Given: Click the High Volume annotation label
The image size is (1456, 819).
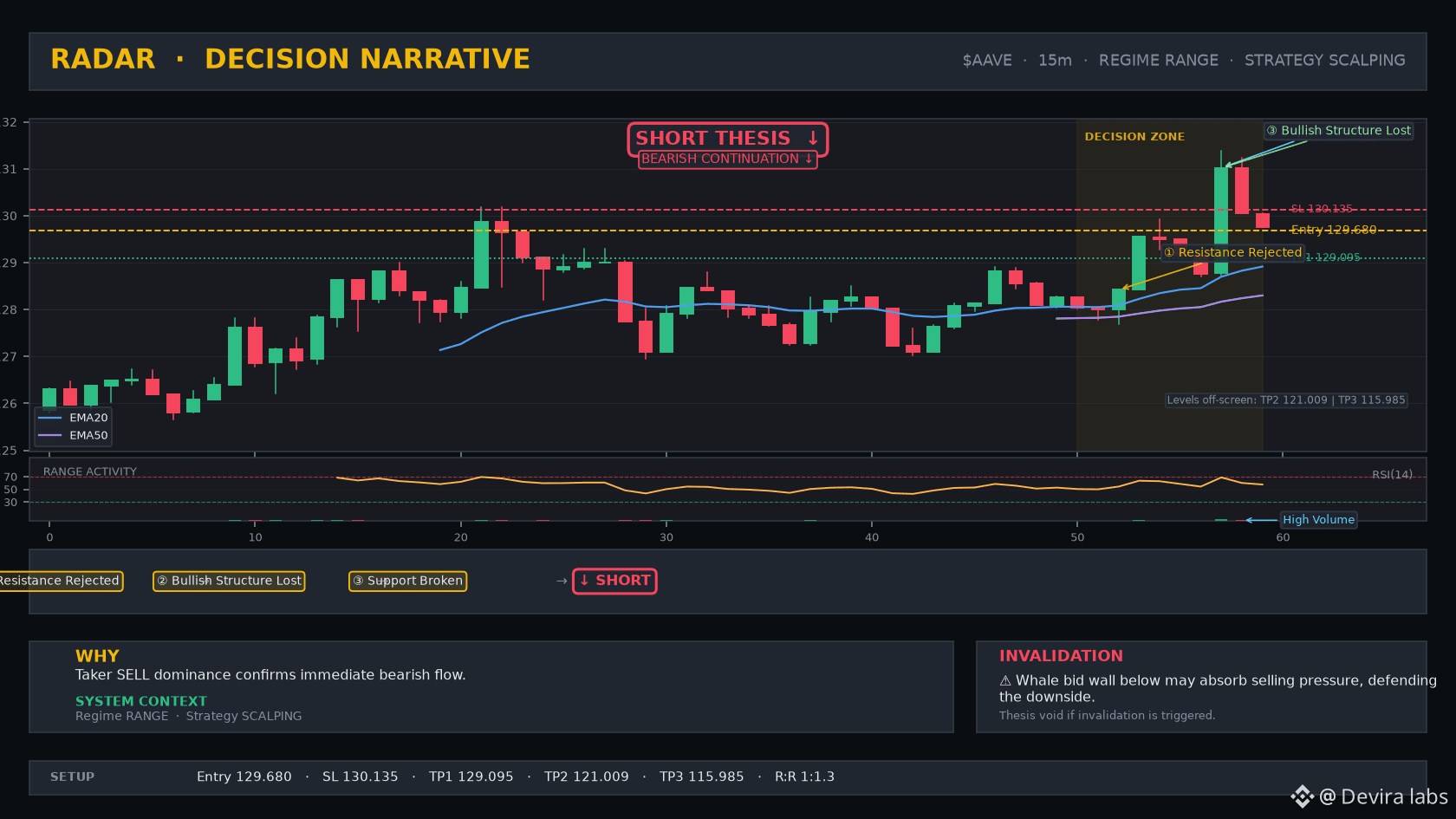Looking at the screenshot, I should click(1318, 520).
